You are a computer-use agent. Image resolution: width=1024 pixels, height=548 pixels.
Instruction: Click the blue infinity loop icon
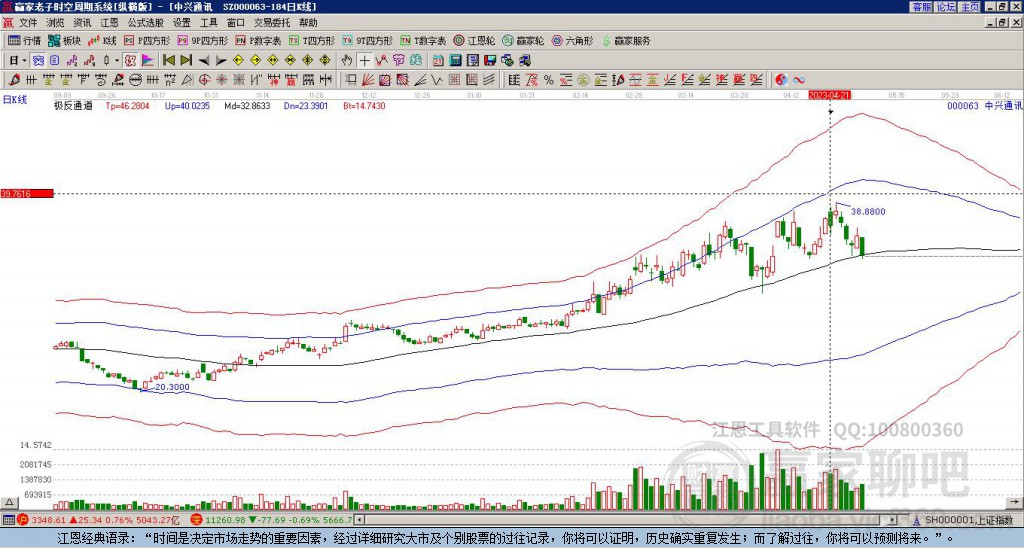(x=799, y=80)
